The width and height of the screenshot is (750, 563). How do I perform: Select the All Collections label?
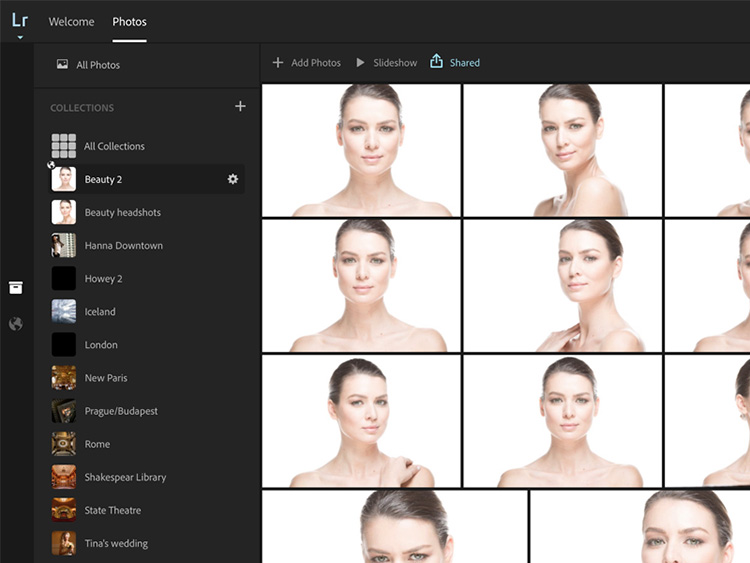tap(114, 146)
